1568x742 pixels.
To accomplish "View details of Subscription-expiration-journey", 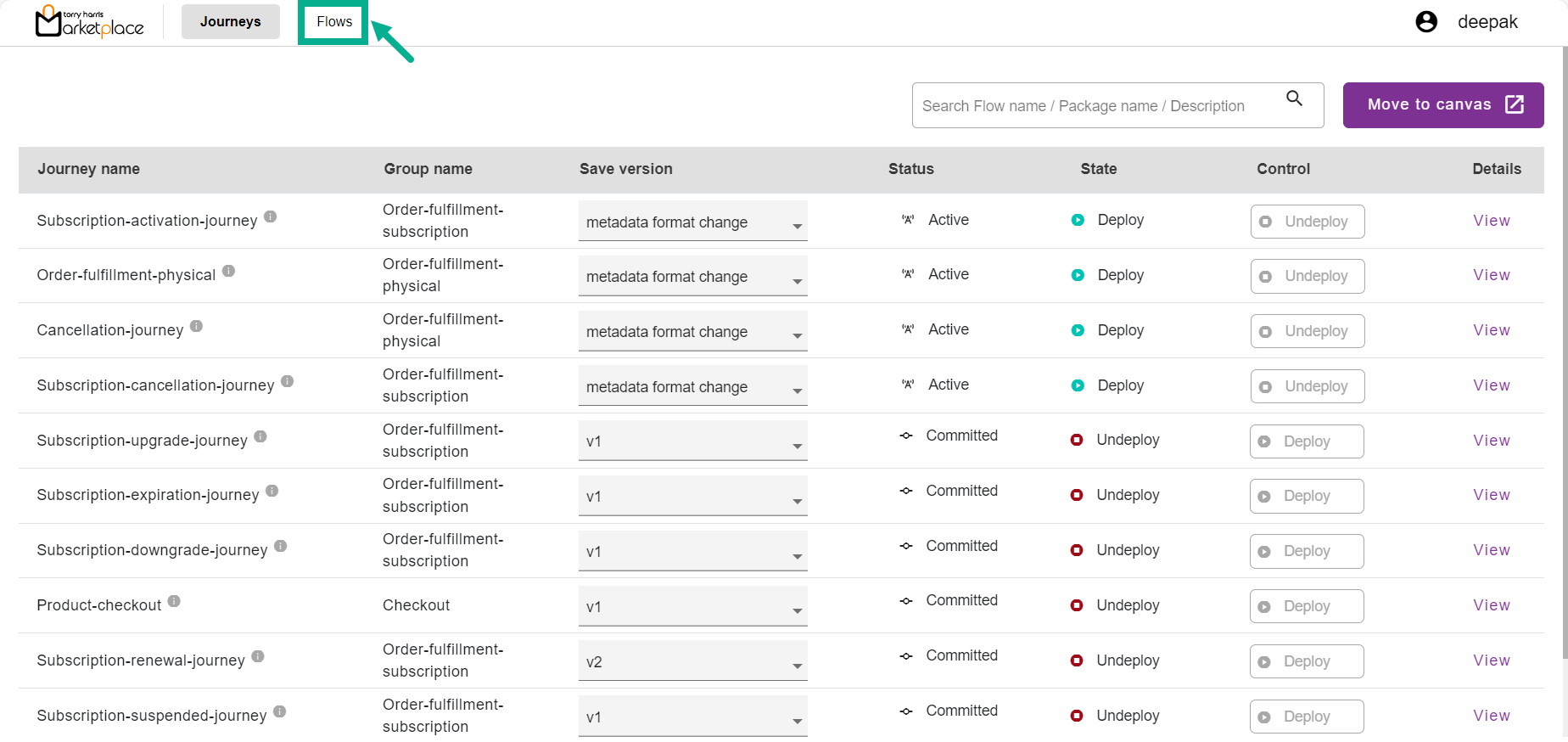I will [x=1491, y=495].
